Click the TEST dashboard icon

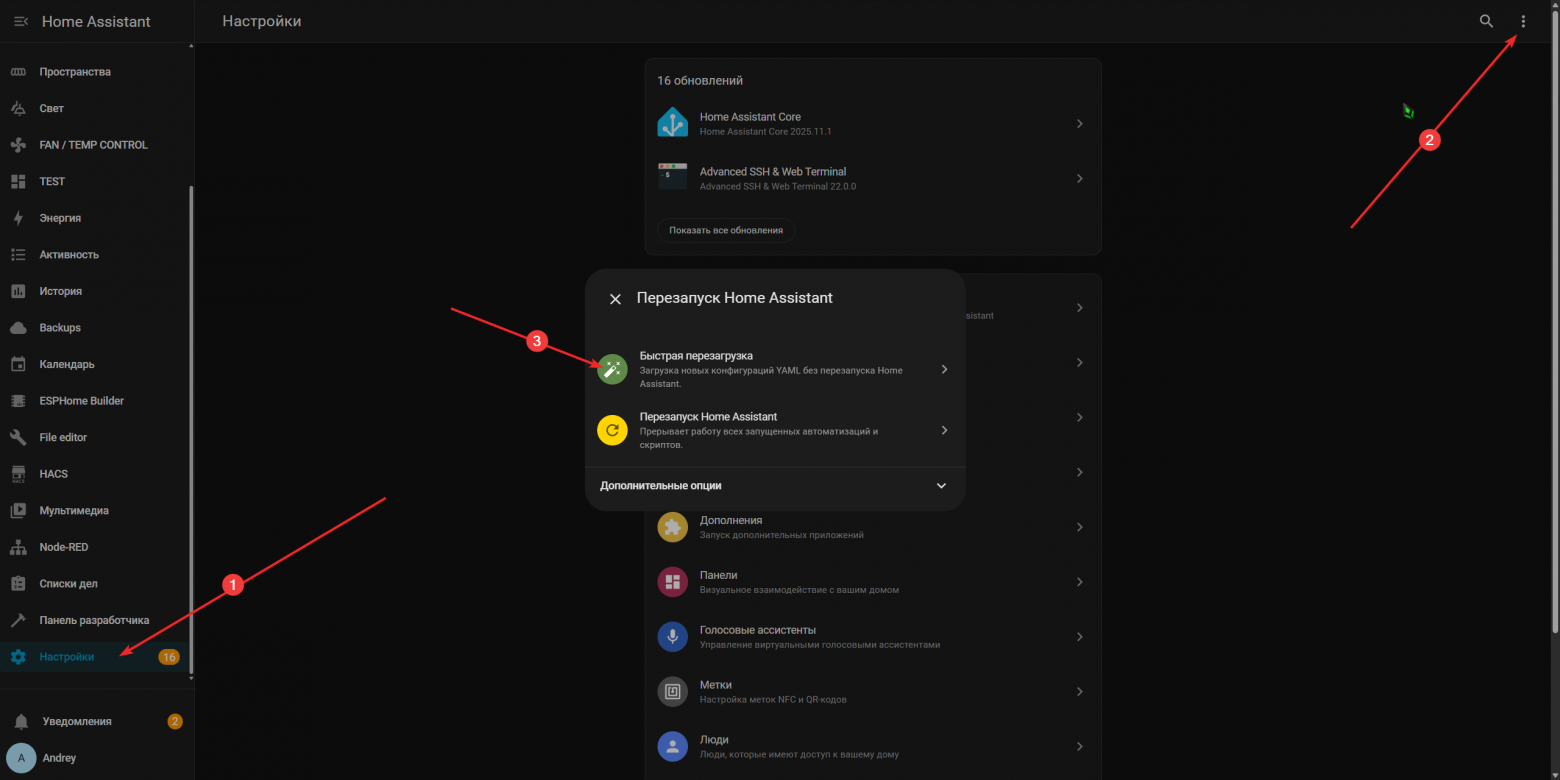[x=18, y=181]
